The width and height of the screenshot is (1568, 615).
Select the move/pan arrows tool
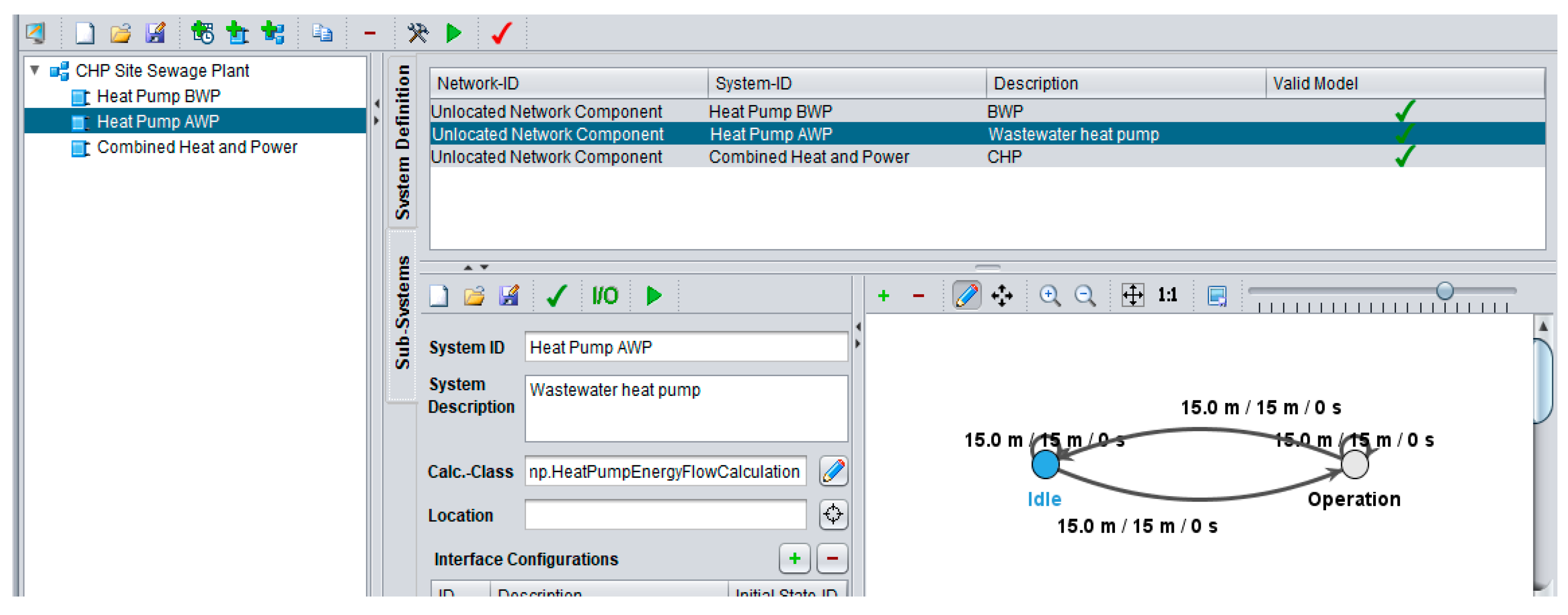[x=1001, y=296]
